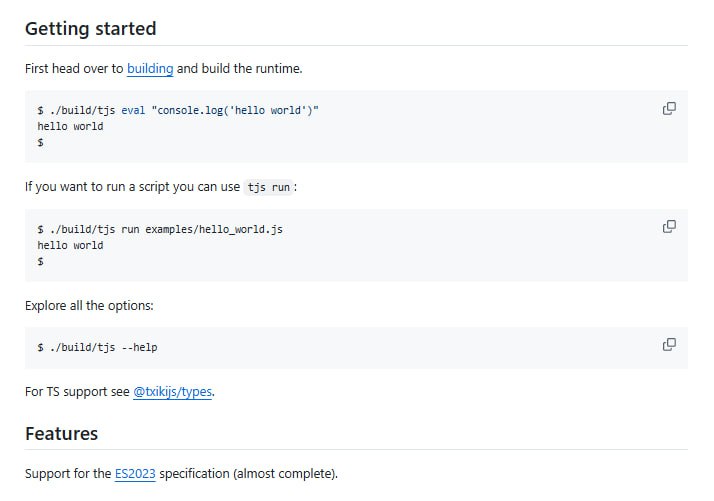Click the Explore all the options text

(89, 305)
